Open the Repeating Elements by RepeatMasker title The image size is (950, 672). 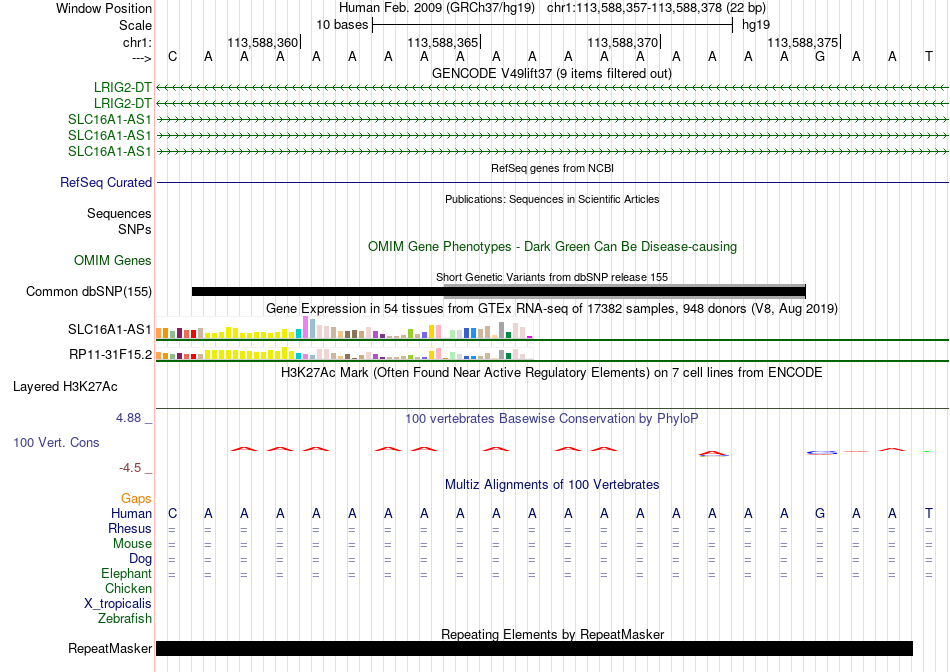552,634
